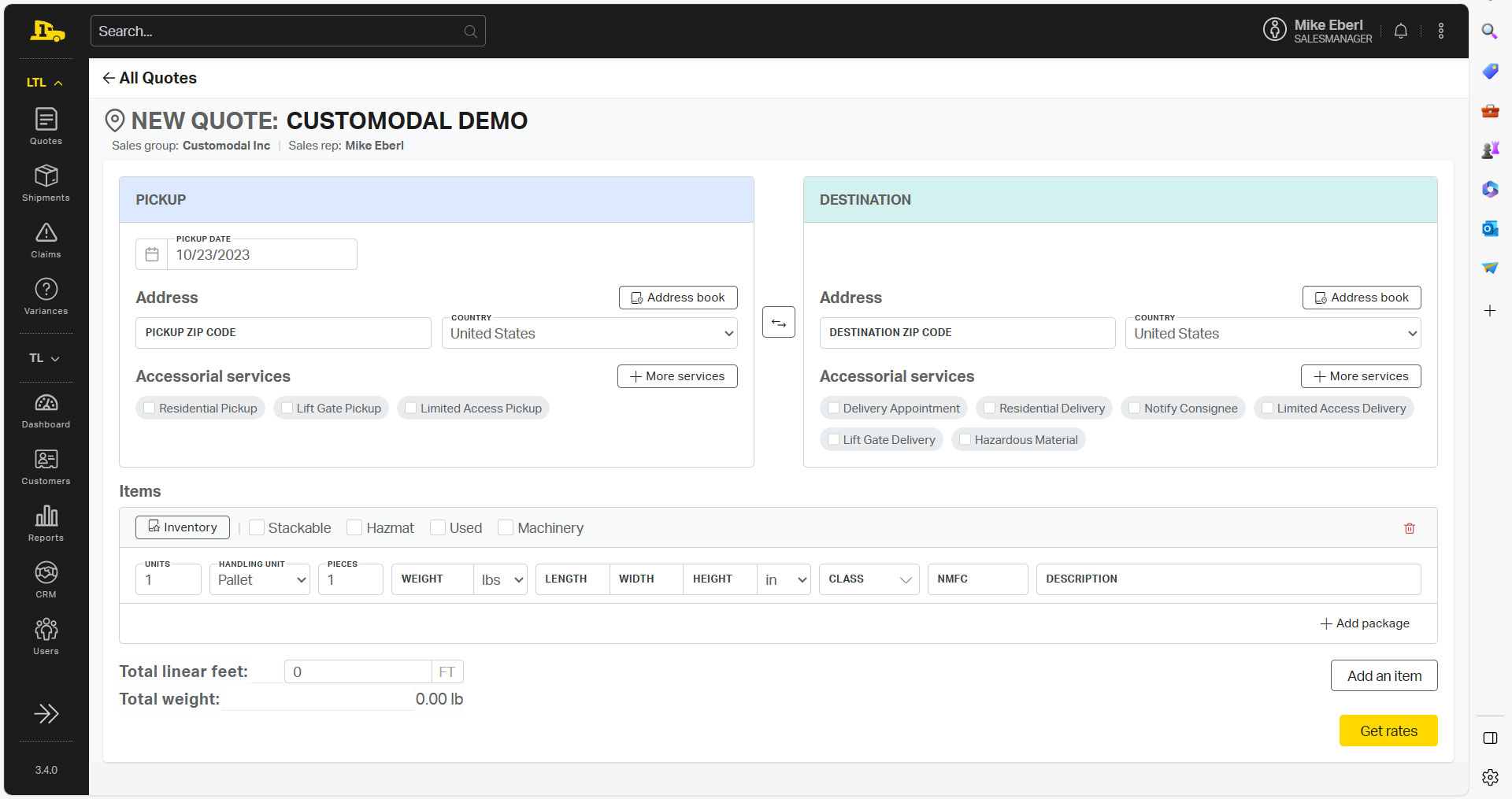This screenshot has width=1512, height=799.
Task: Expand the TL menu section
Action: (x=46, y=358)
